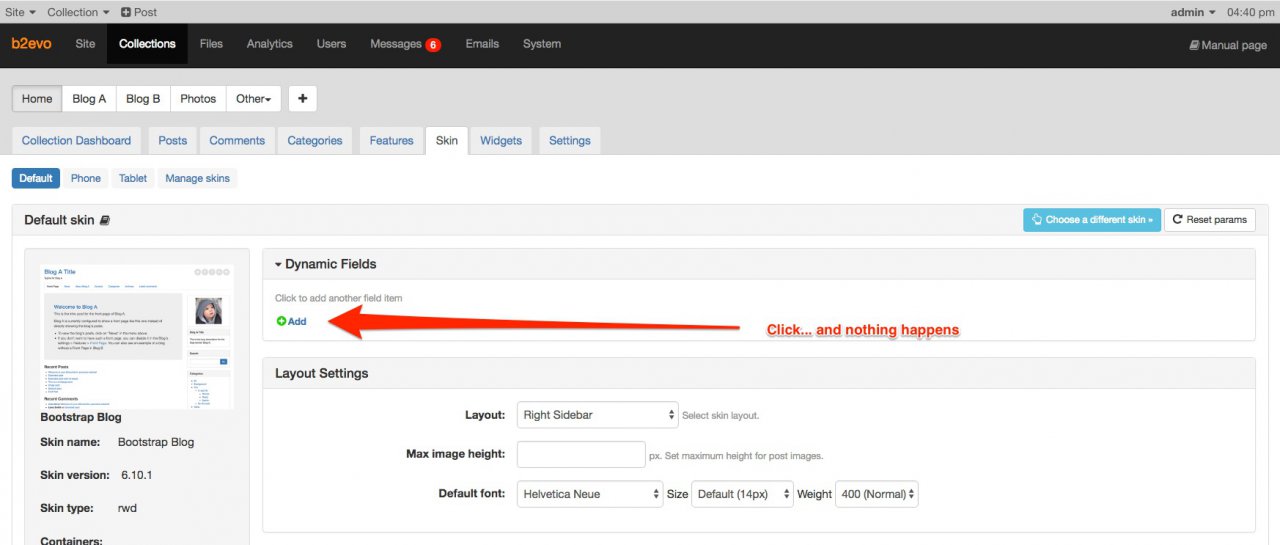1280x545 pixels.
Task: Click the green plus Add icon
Action: [x=281, y=321]
